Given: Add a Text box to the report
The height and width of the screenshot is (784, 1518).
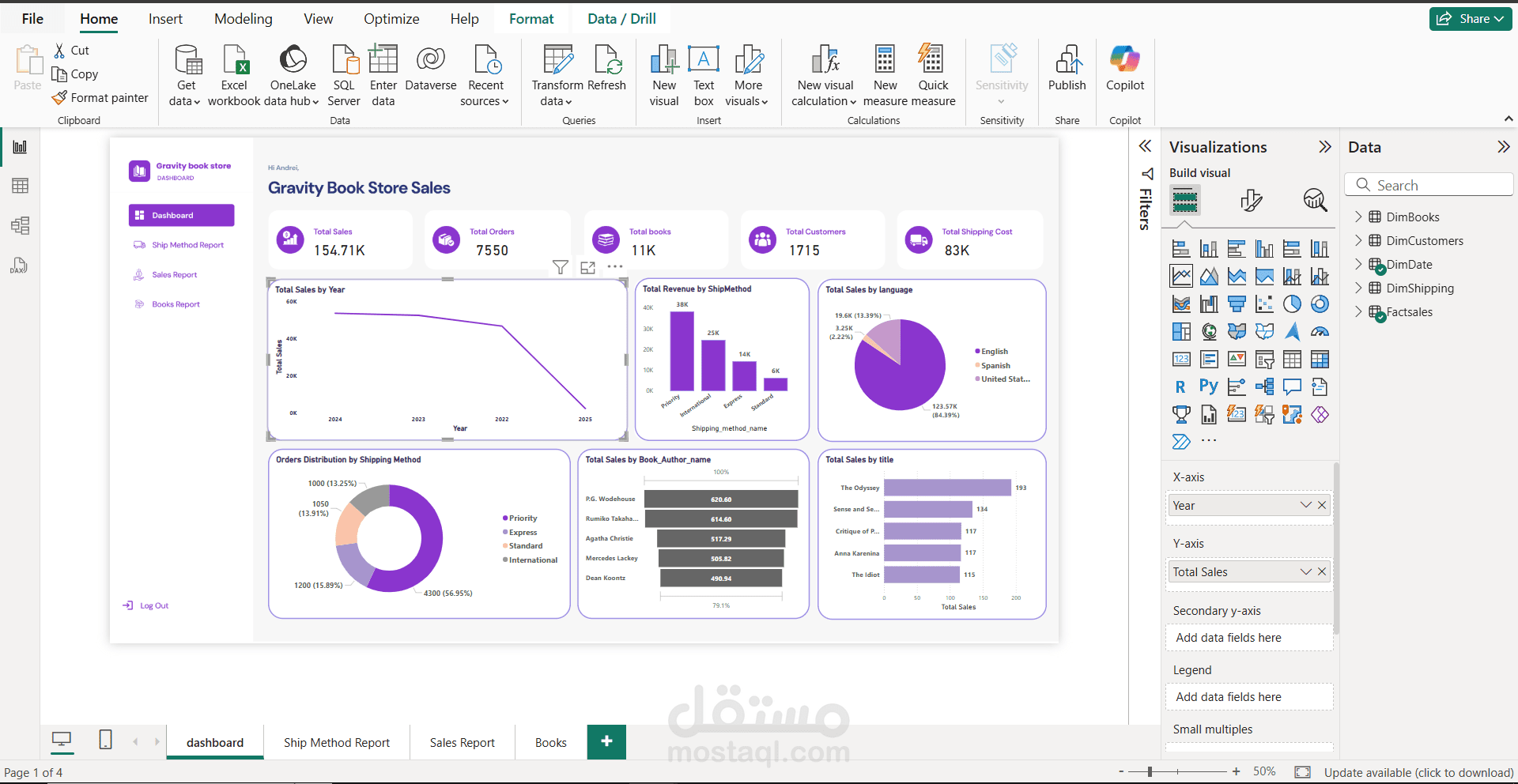Looking at the screenshot, I should (704, 76).
